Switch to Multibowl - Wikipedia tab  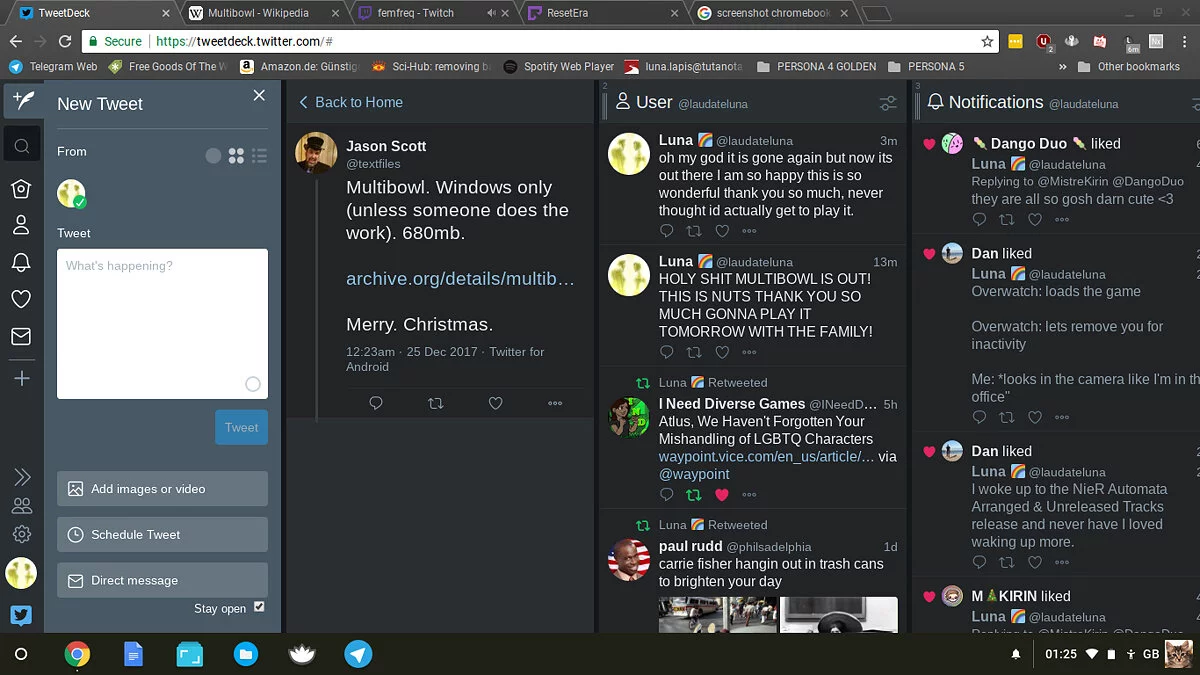(263, 13)
